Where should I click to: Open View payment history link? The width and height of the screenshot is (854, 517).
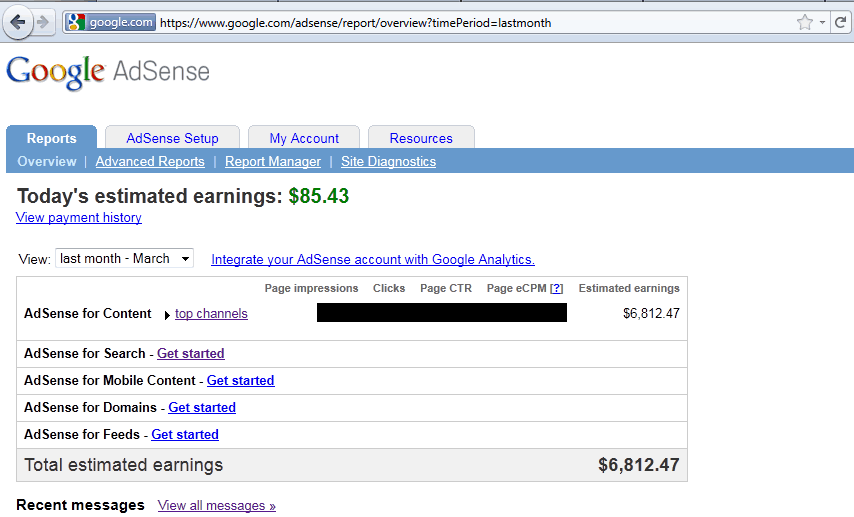(78, 217)
